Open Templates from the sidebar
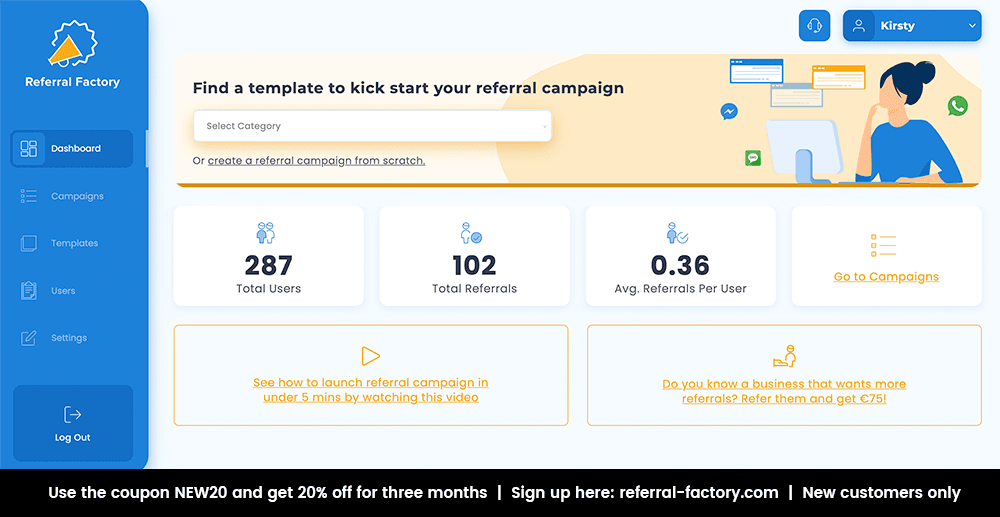The width and height of the screenshot is (1000, 517). pos(74,243)
